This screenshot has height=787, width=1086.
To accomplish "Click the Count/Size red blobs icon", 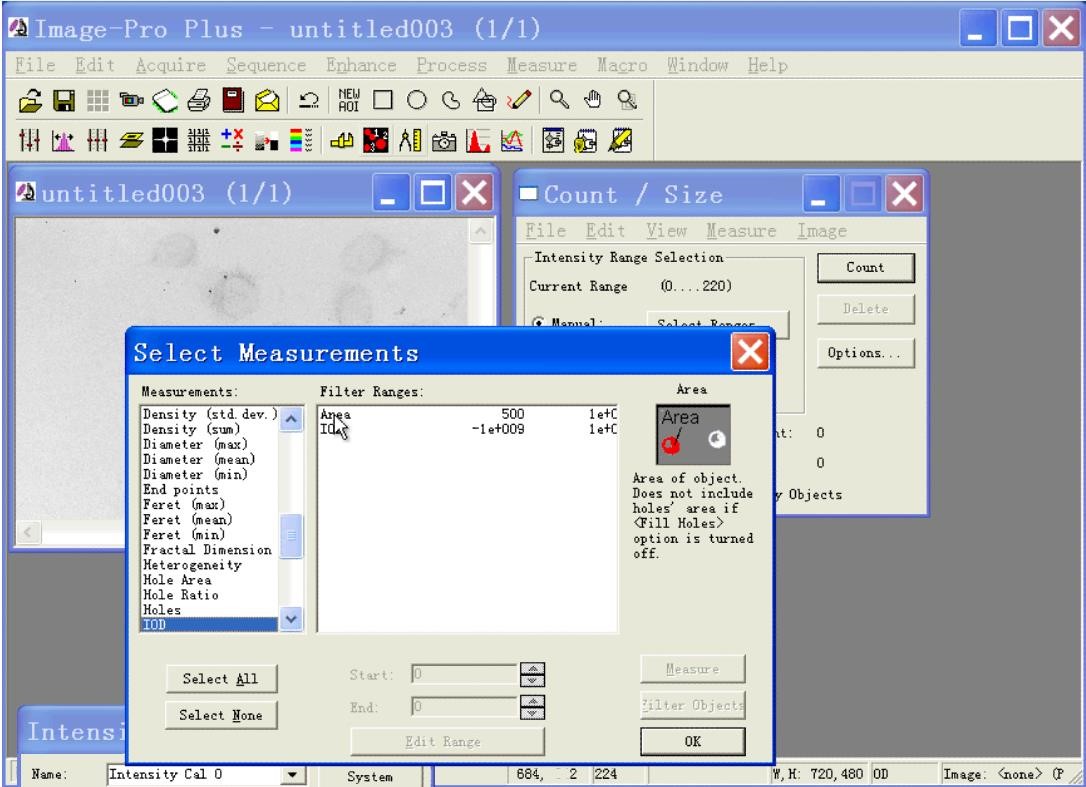I will [375, 141].
